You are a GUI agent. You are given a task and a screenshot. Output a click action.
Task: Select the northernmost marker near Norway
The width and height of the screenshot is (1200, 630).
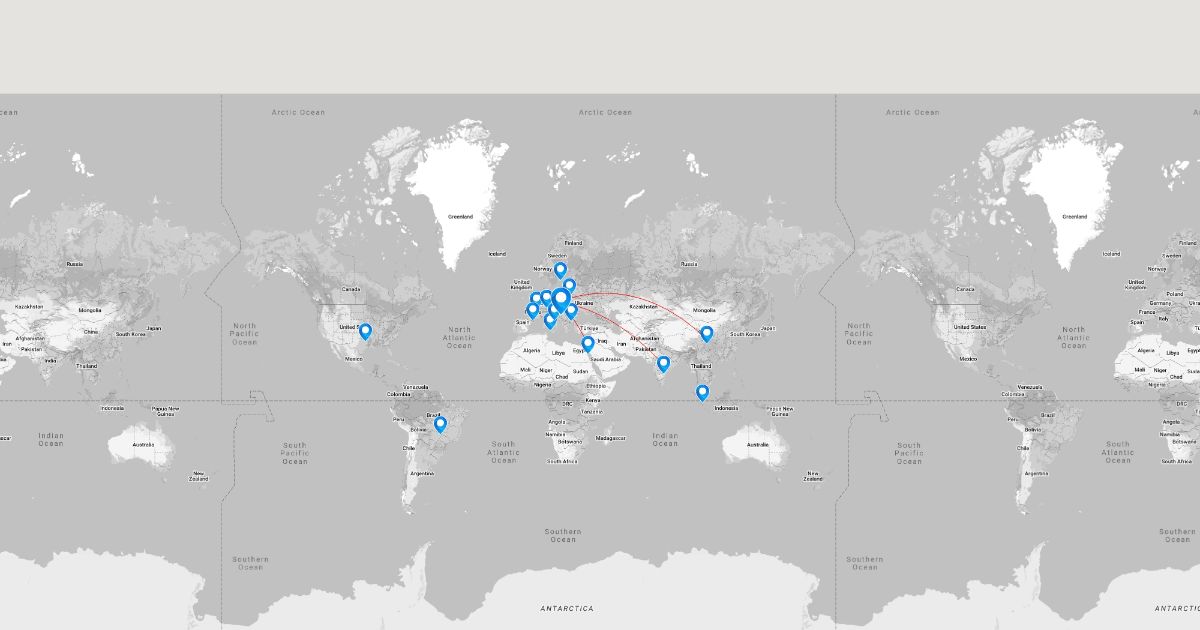point(560,269)
